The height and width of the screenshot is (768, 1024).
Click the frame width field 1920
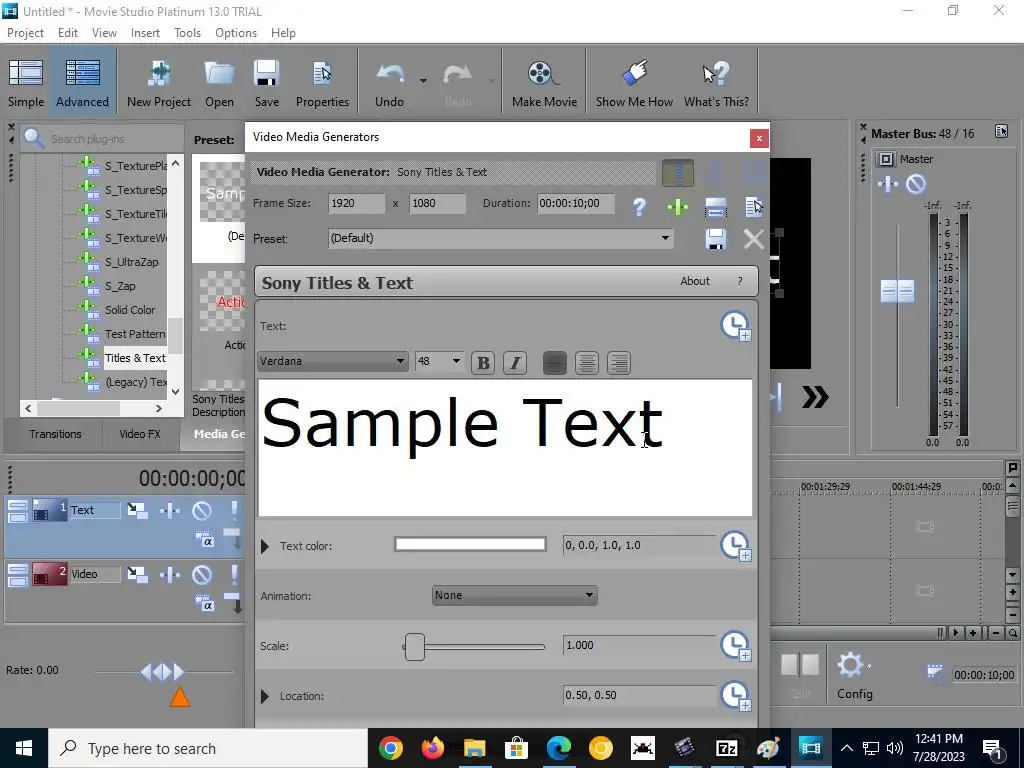tap(357, 203)
